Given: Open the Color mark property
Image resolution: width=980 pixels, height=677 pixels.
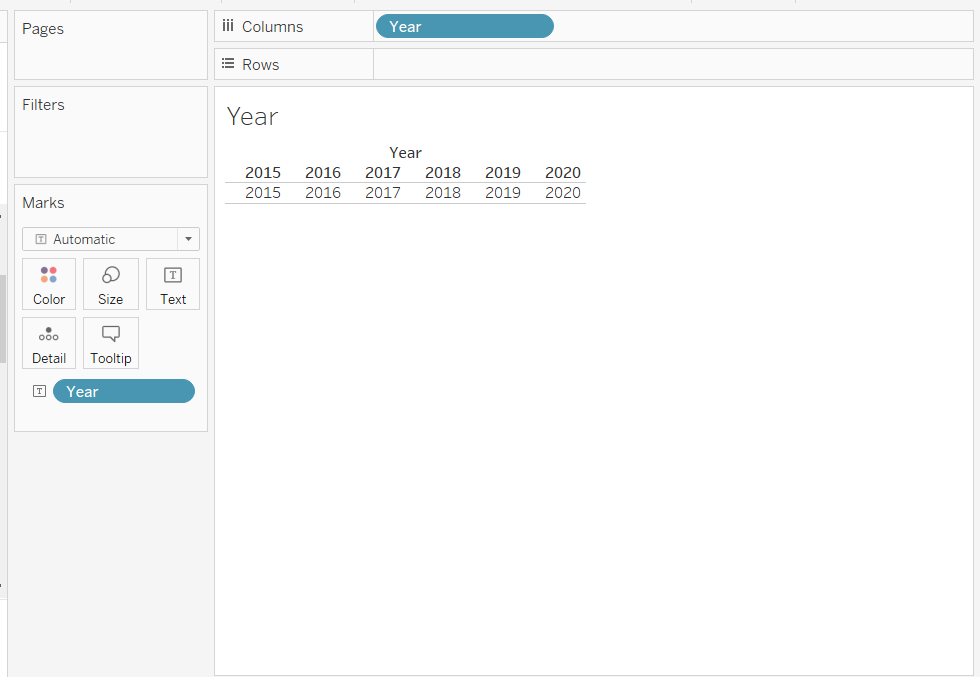Looking at the screenshot, I should [49, 284].
